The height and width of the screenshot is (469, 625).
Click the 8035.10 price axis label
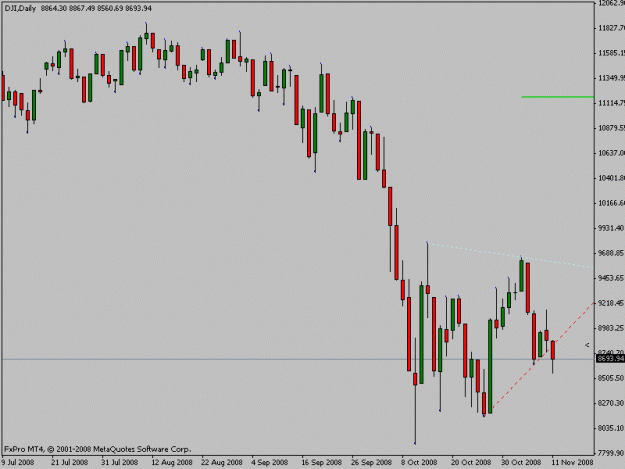[611, 428]
